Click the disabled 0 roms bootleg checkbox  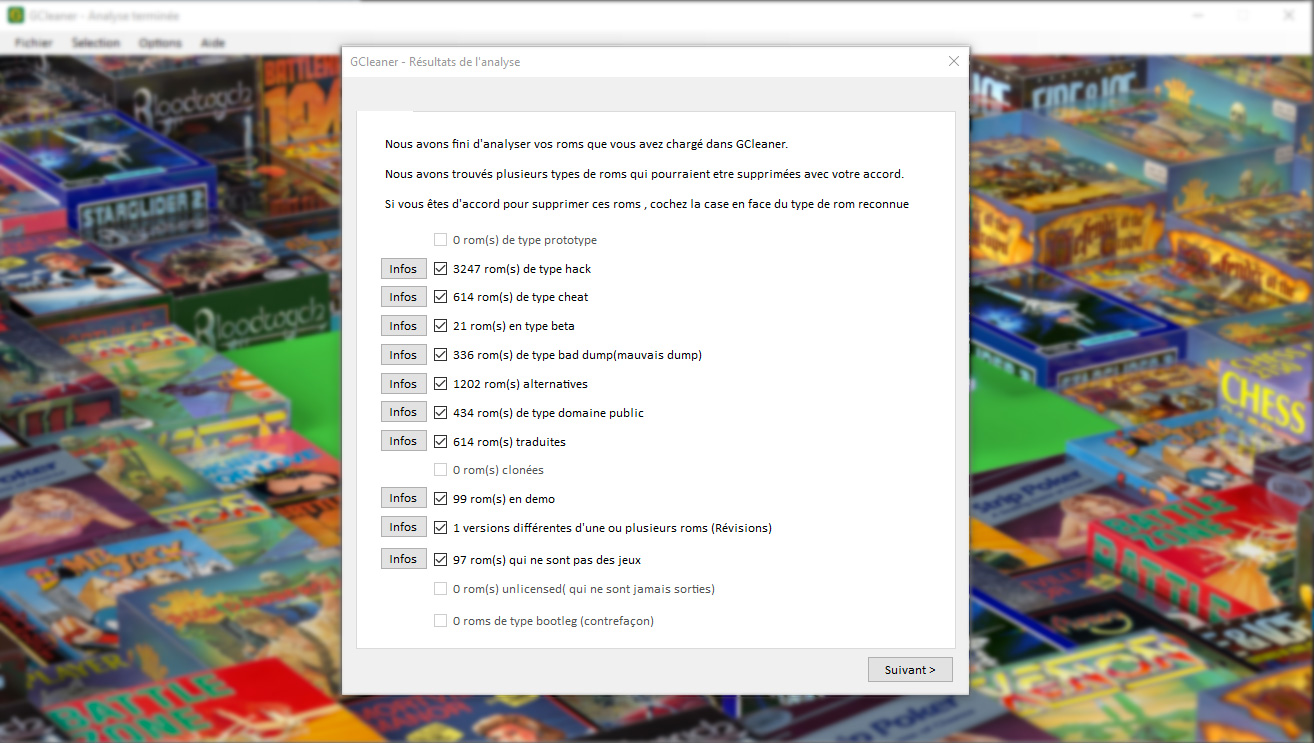(440, 621)
